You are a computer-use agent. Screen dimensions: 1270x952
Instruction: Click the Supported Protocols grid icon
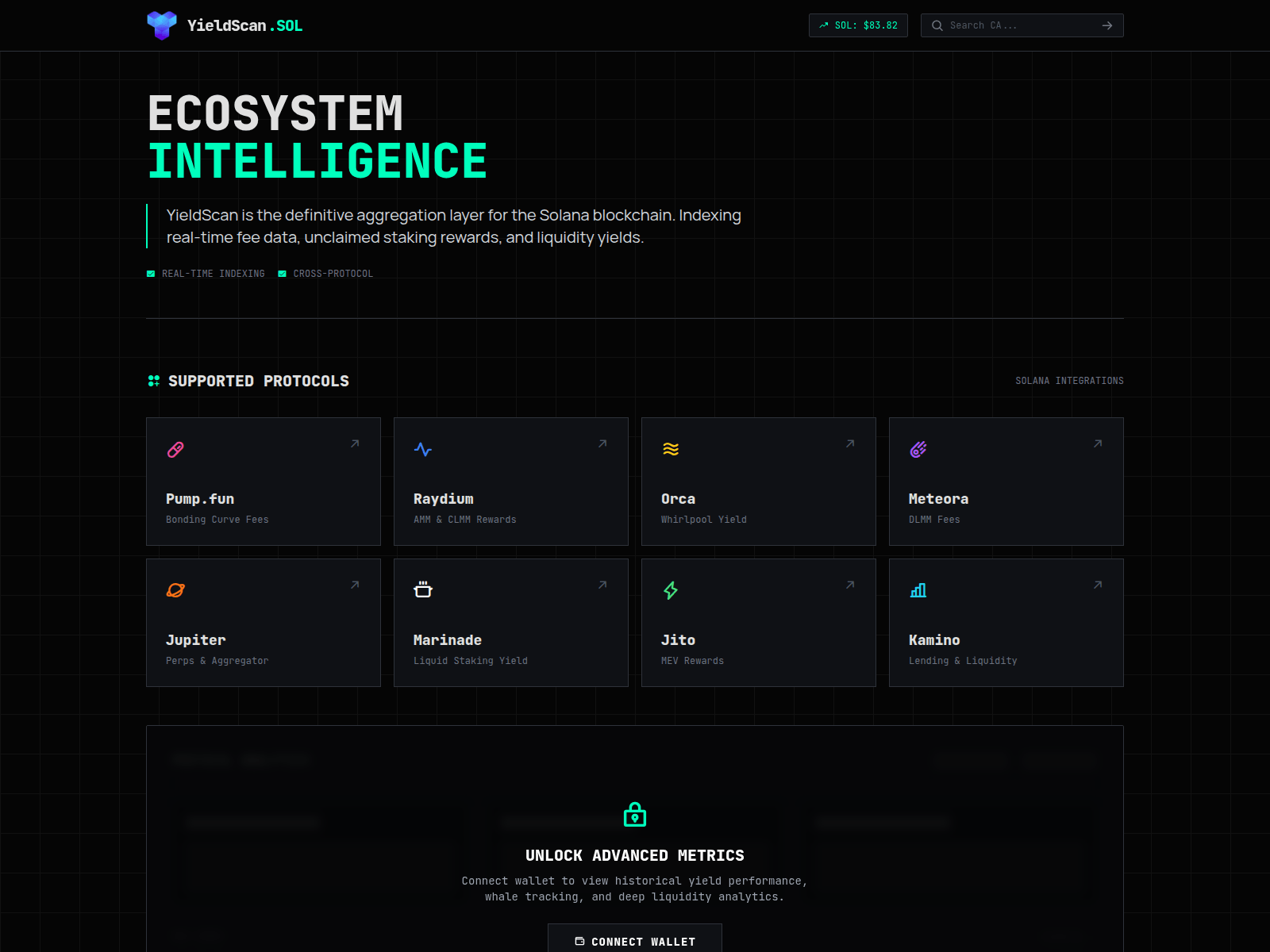coord(154,381)
